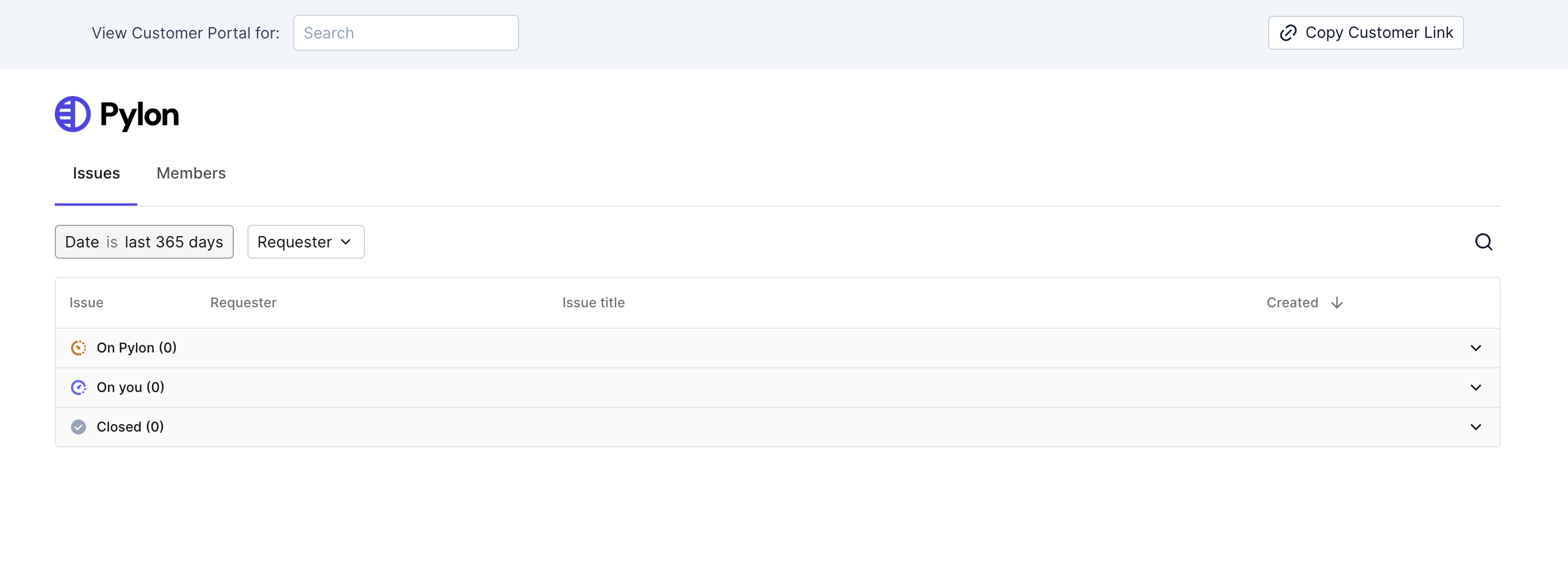Viewport: 1568px width, 566px height.
Task: Expand the On you group chevron
Action: click(1475, 387)
